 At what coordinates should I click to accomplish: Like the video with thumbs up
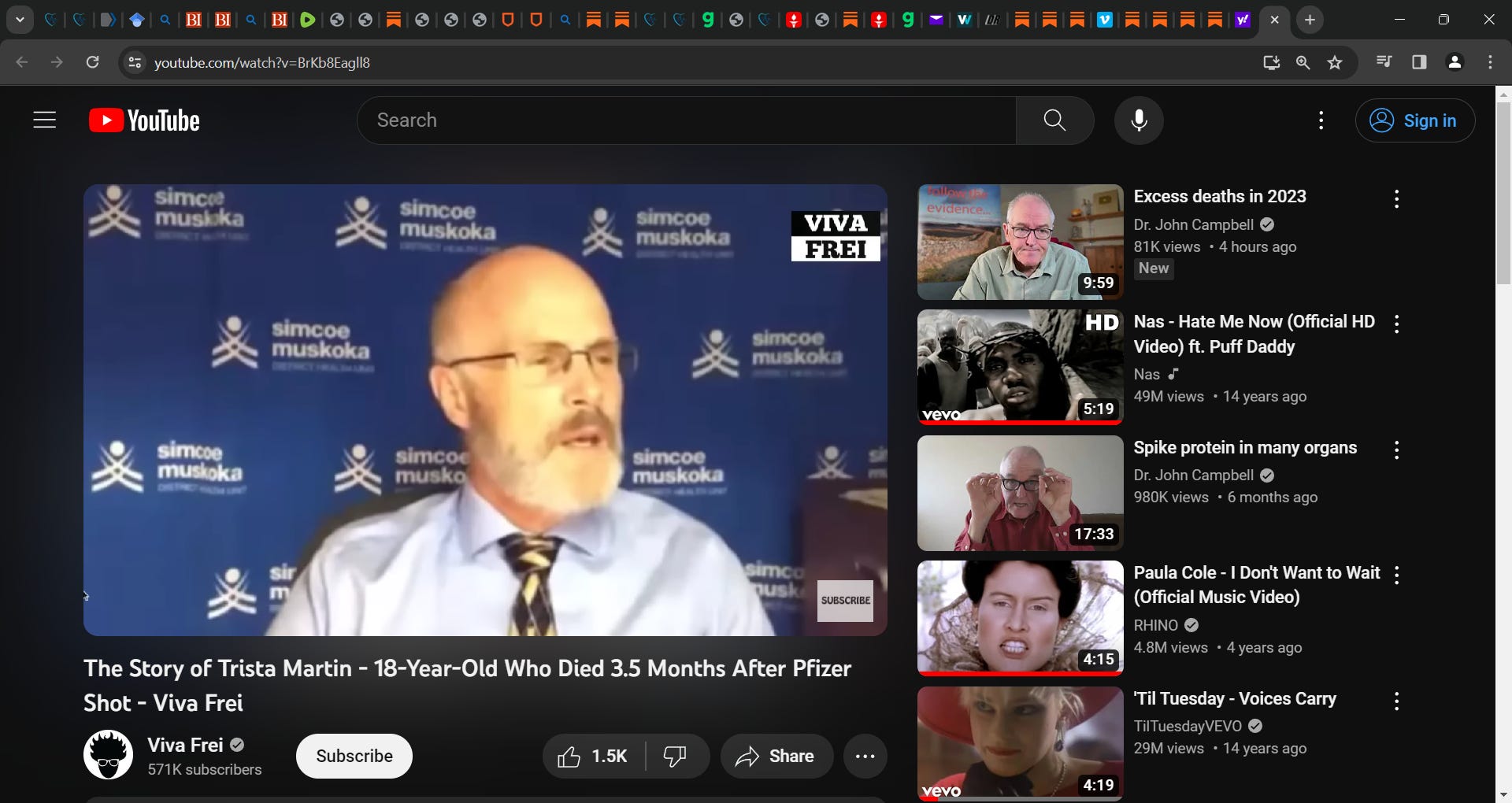593,757
